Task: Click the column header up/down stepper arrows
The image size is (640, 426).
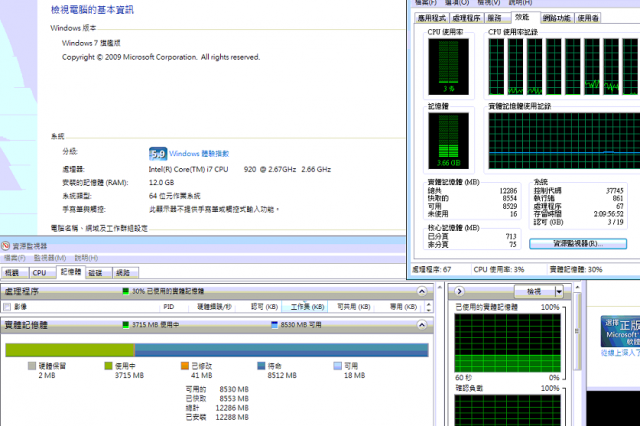Action: pyautogui.click(x=428, y=306)
